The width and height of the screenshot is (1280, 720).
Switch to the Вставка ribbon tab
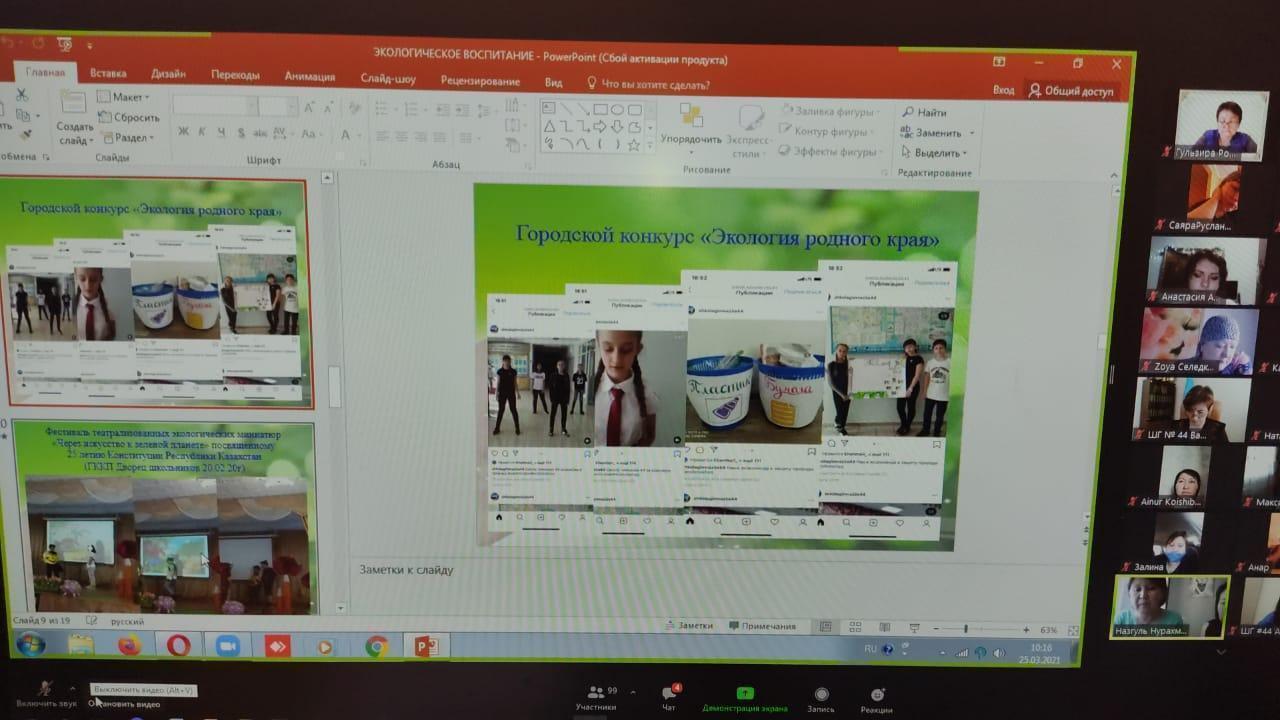tap(108, 73)
